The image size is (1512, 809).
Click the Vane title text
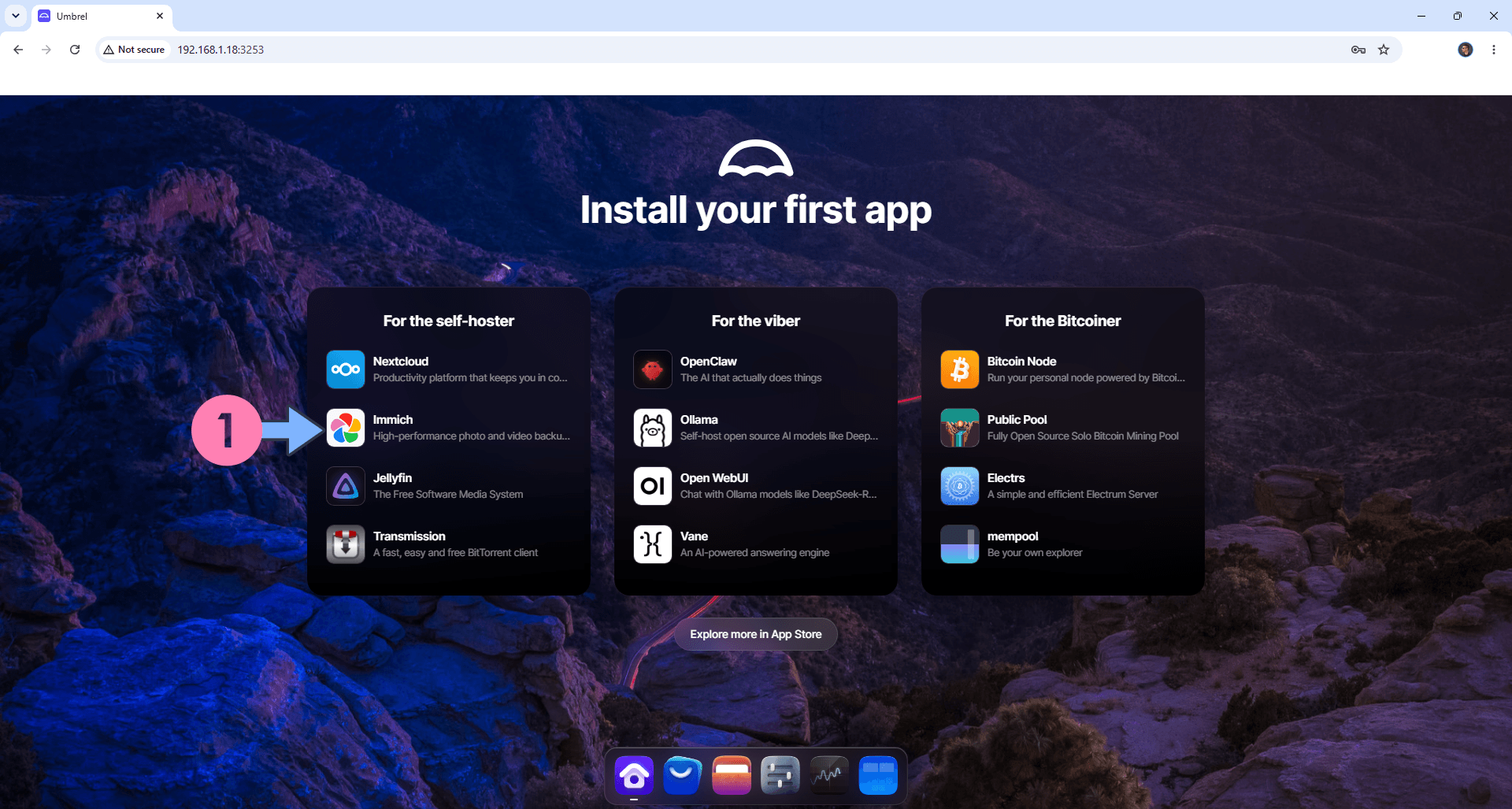tap(695, 536)
